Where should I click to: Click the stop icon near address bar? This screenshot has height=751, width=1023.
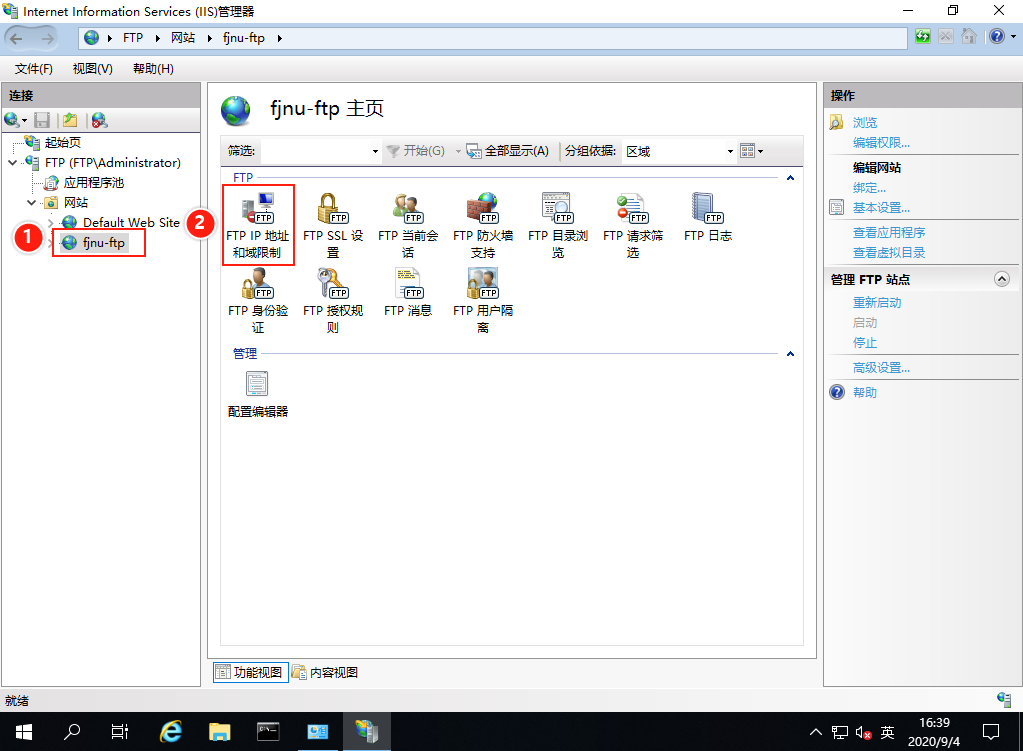(x=946, y=37)
